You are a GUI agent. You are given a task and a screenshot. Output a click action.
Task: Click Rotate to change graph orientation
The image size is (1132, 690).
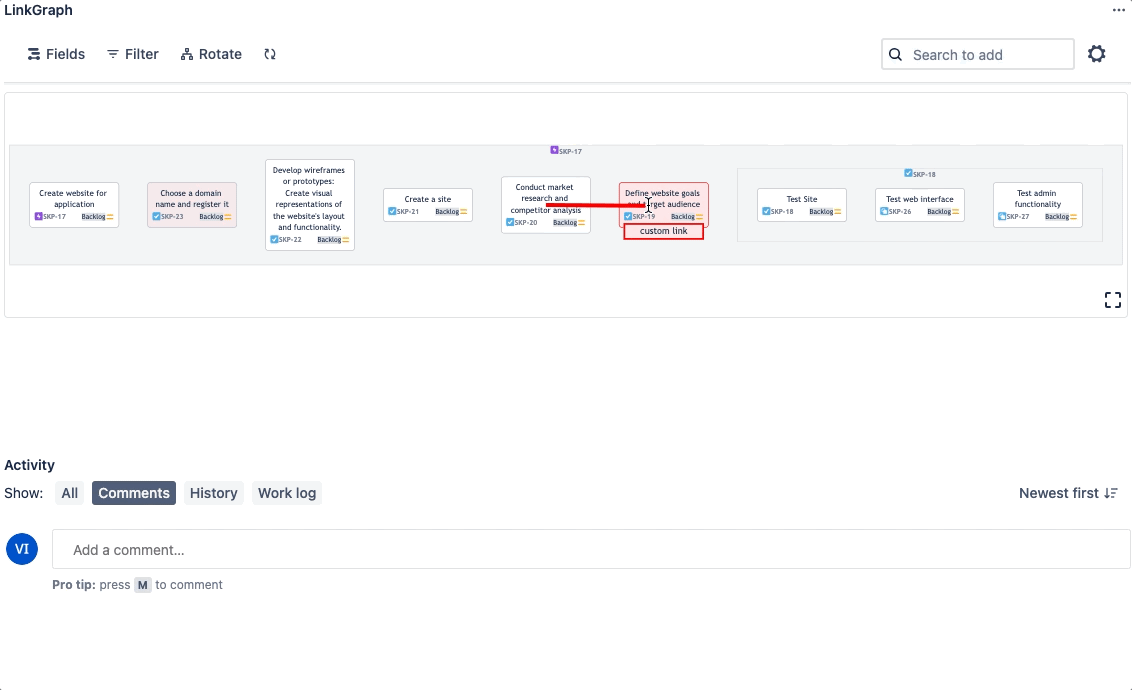tap(211, 54)
